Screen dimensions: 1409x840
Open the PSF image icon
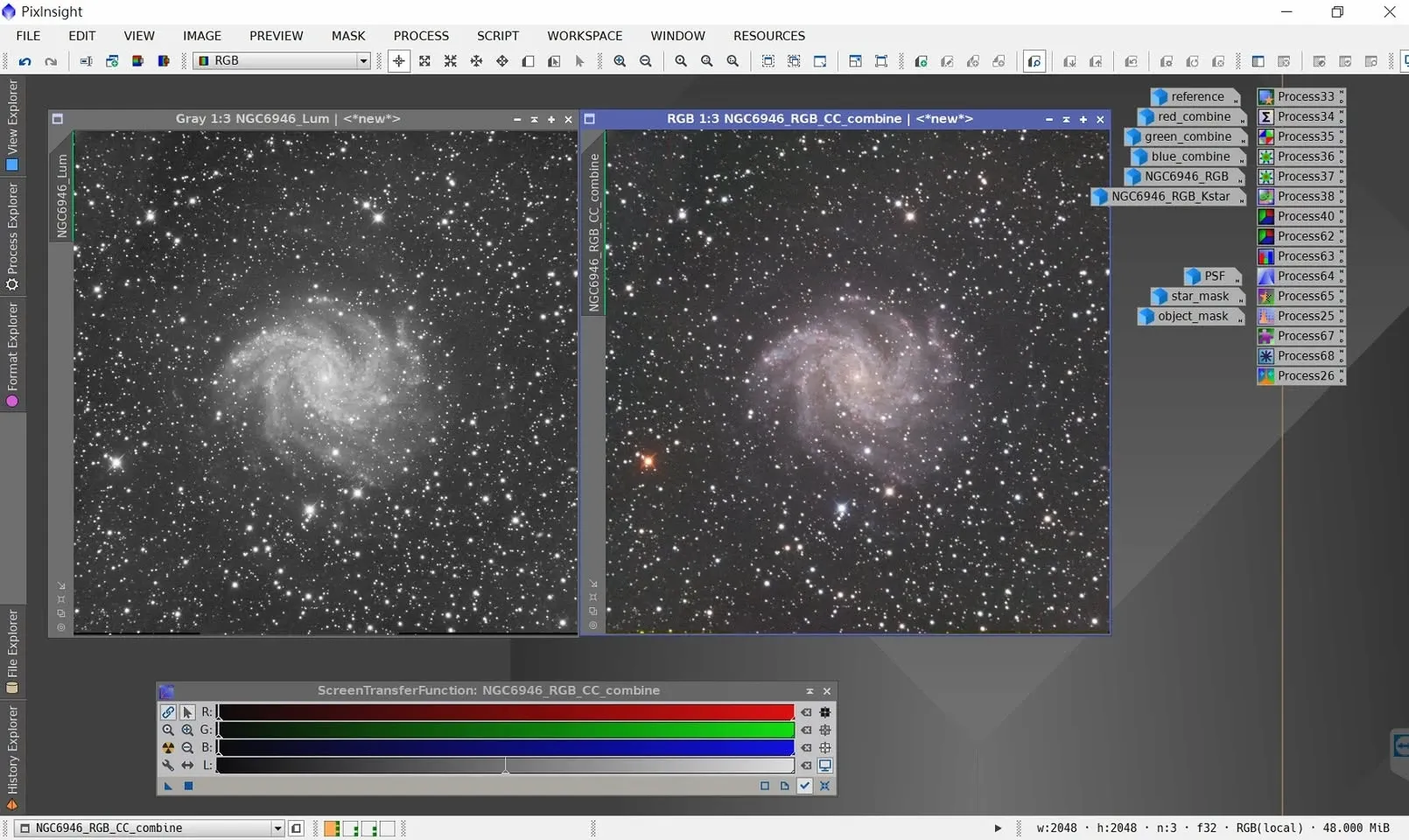[1213, 276]
